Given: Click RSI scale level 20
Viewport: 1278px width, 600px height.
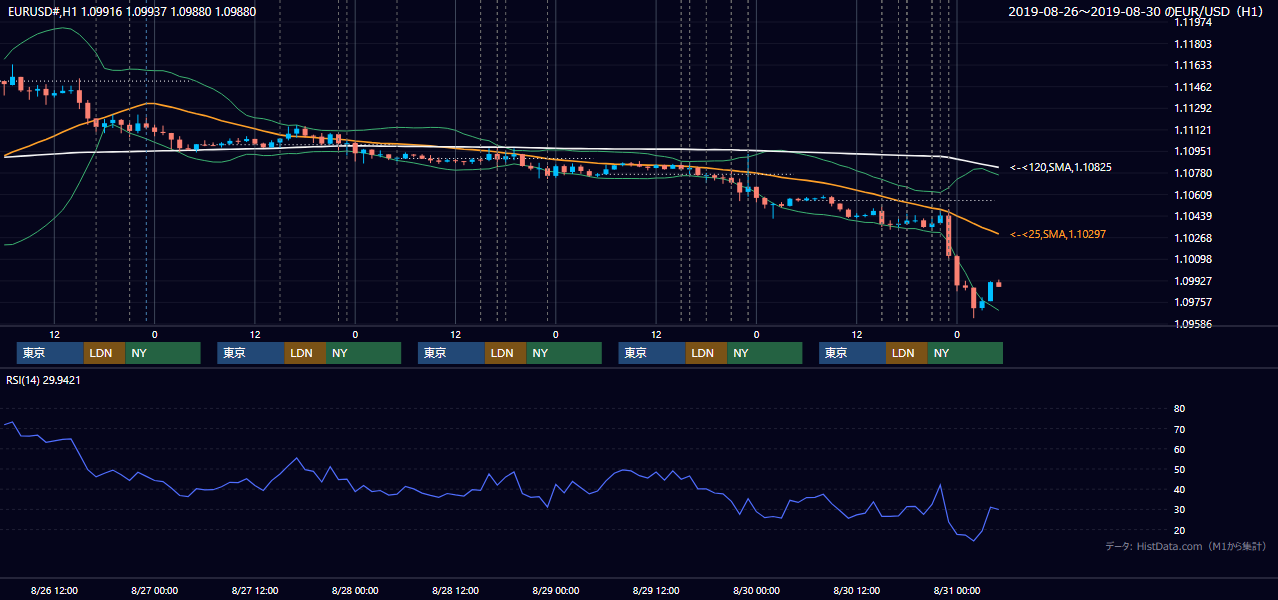Looking at the screenshot, I should 1180,530.
